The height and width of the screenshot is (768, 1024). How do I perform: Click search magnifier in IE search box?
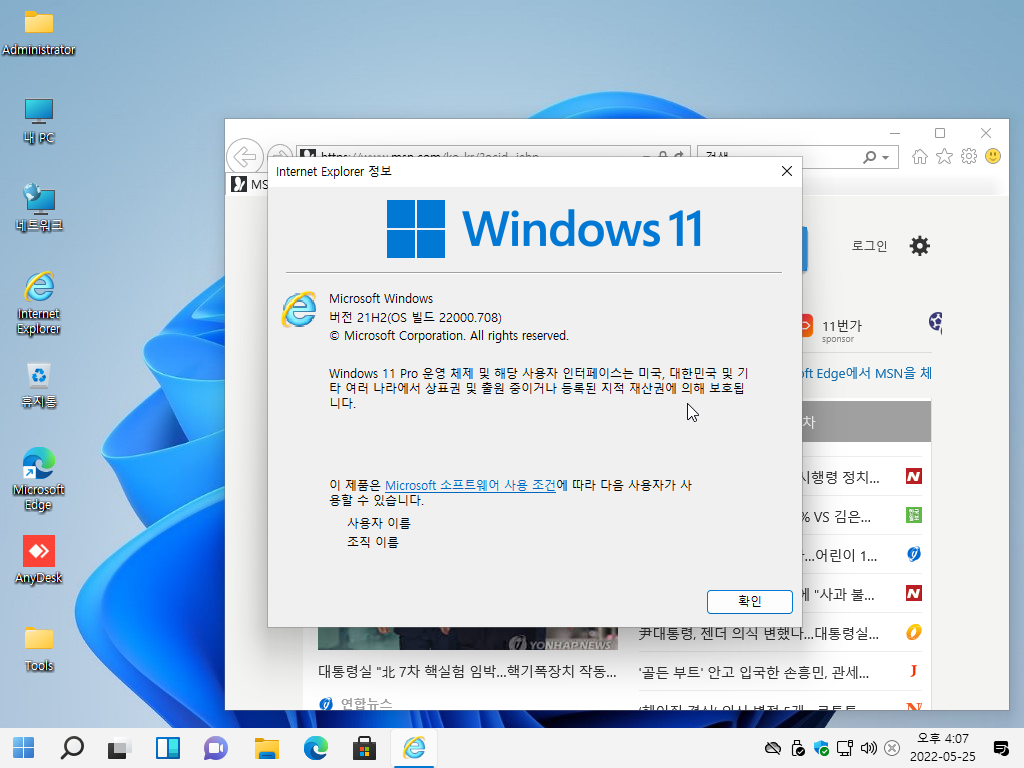(869, 157)
